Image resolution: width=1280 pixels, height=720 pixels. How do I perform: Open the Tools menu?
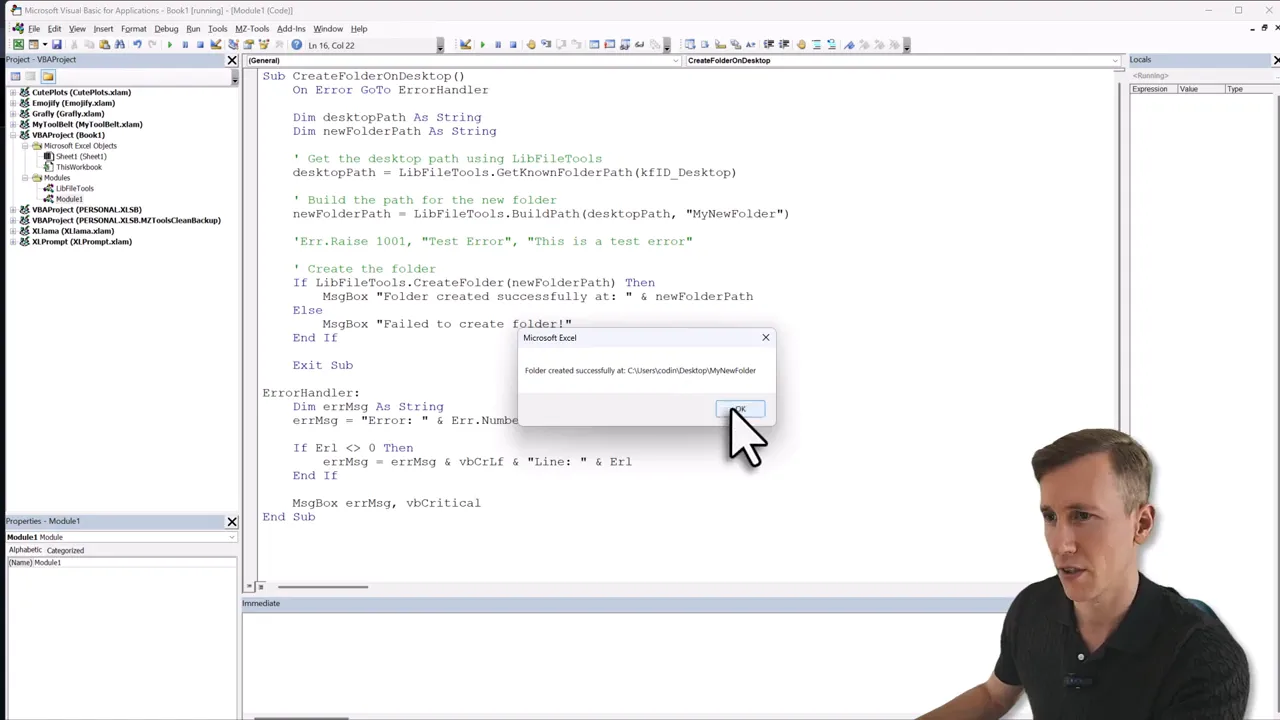click(x=216, y=28)
